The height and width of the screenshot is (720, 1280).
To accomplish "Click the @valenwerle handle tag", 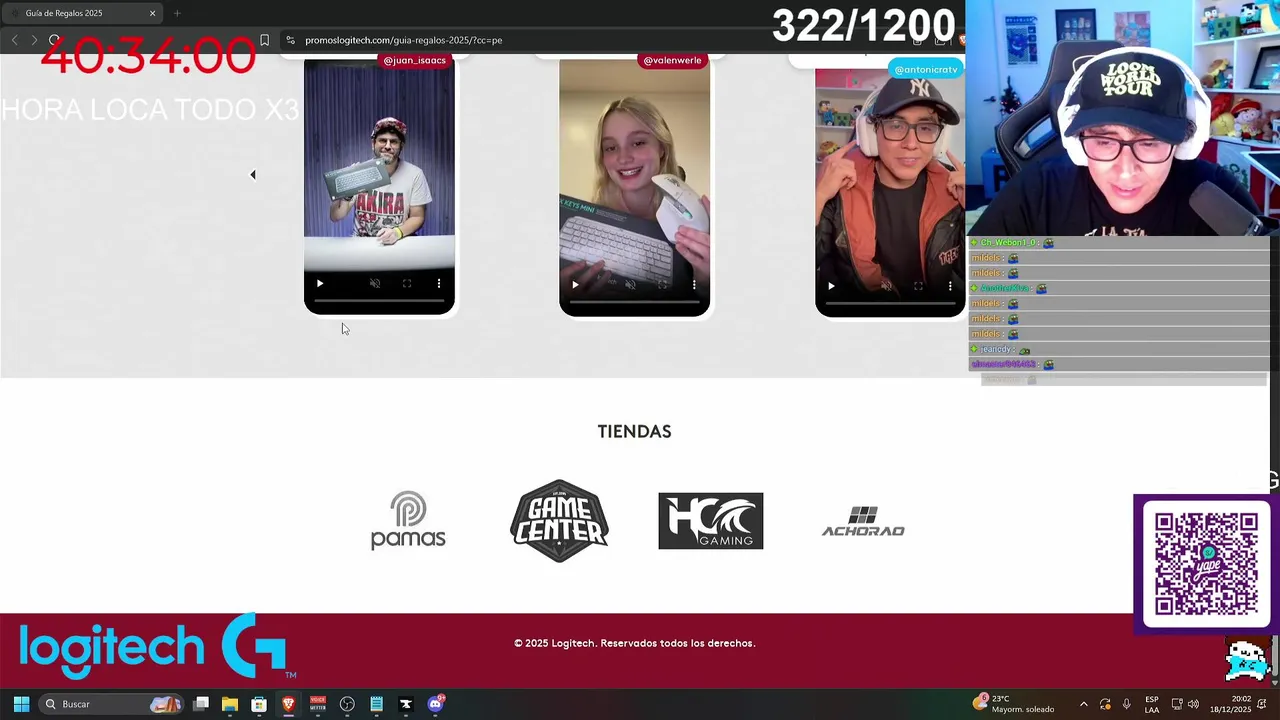I will 672,60.
